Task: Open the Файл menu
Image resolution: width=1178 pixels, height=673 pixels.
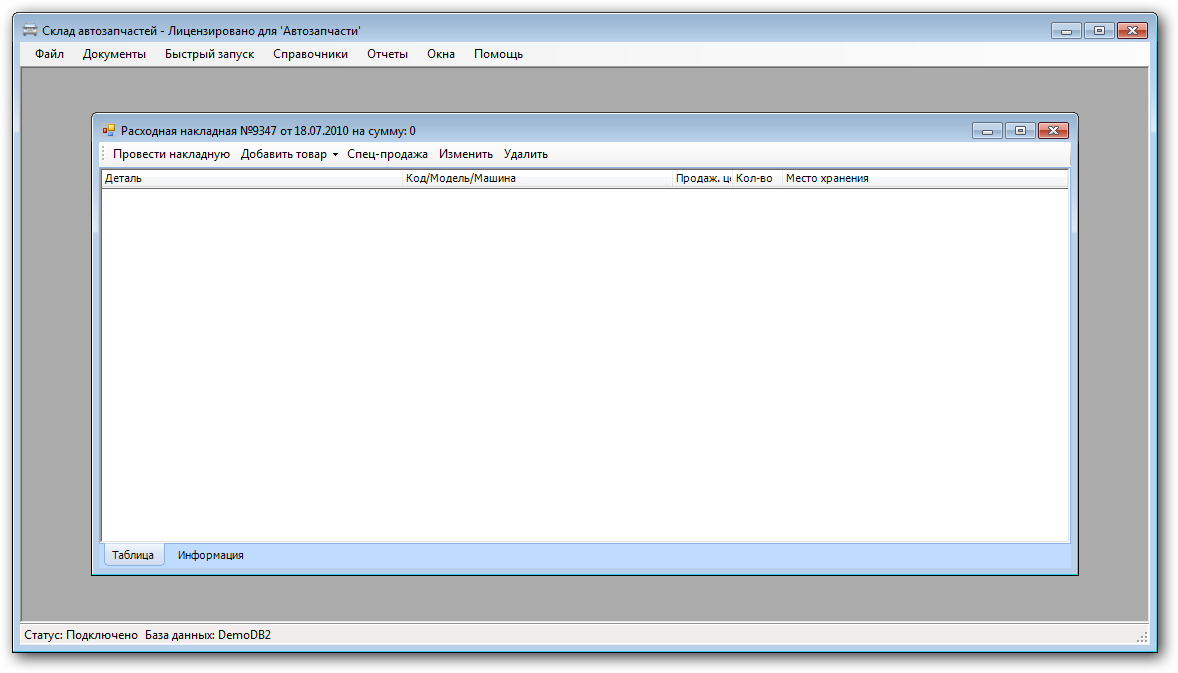Action: [x=49, y=54]
